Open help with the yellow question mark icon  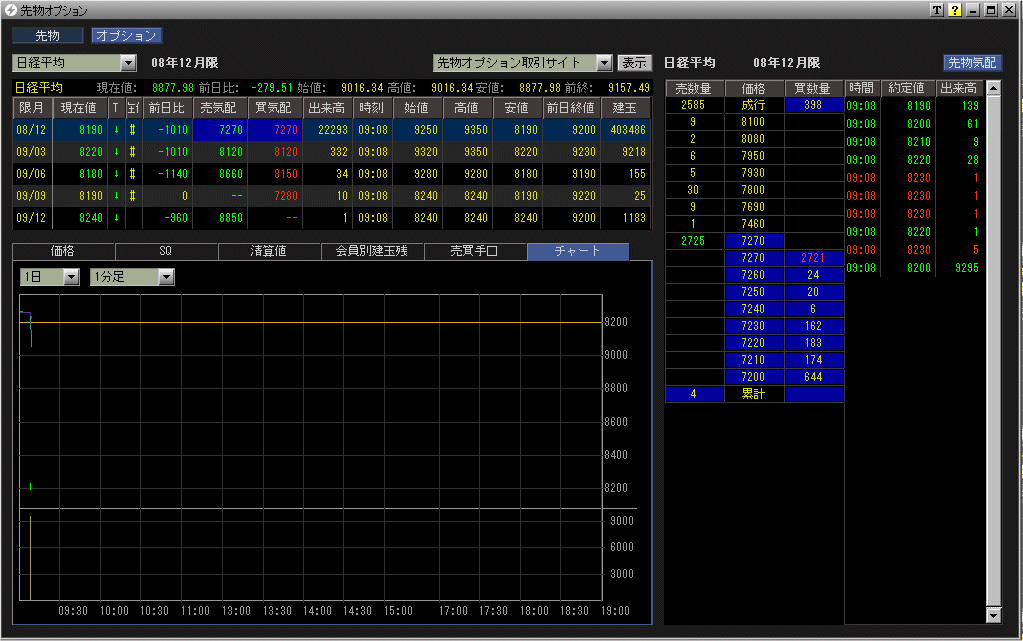955,10
